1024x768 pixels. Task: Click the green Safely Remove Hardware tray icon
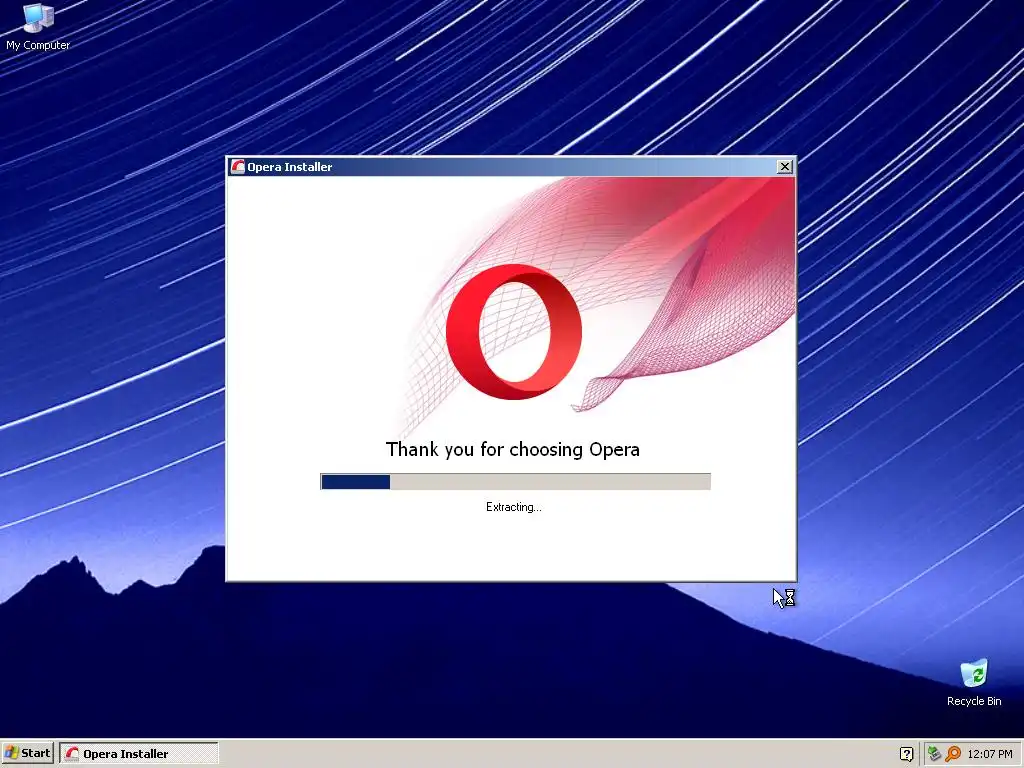[934, 754]
